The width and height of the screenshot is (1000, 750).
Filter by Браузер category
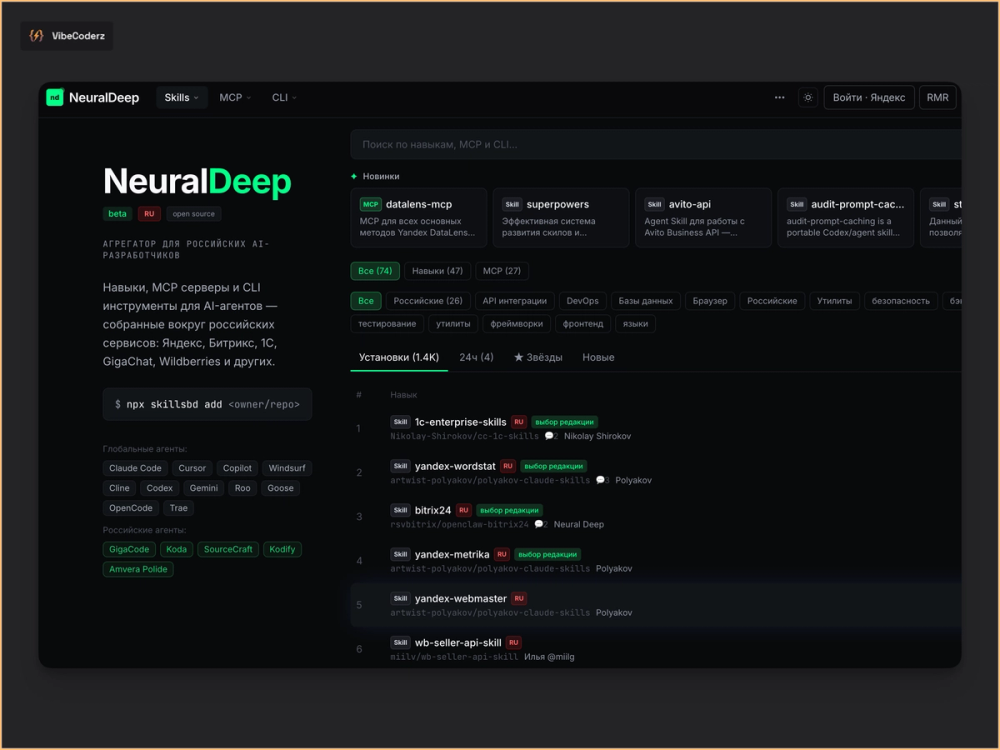click(x=710, y=301)
